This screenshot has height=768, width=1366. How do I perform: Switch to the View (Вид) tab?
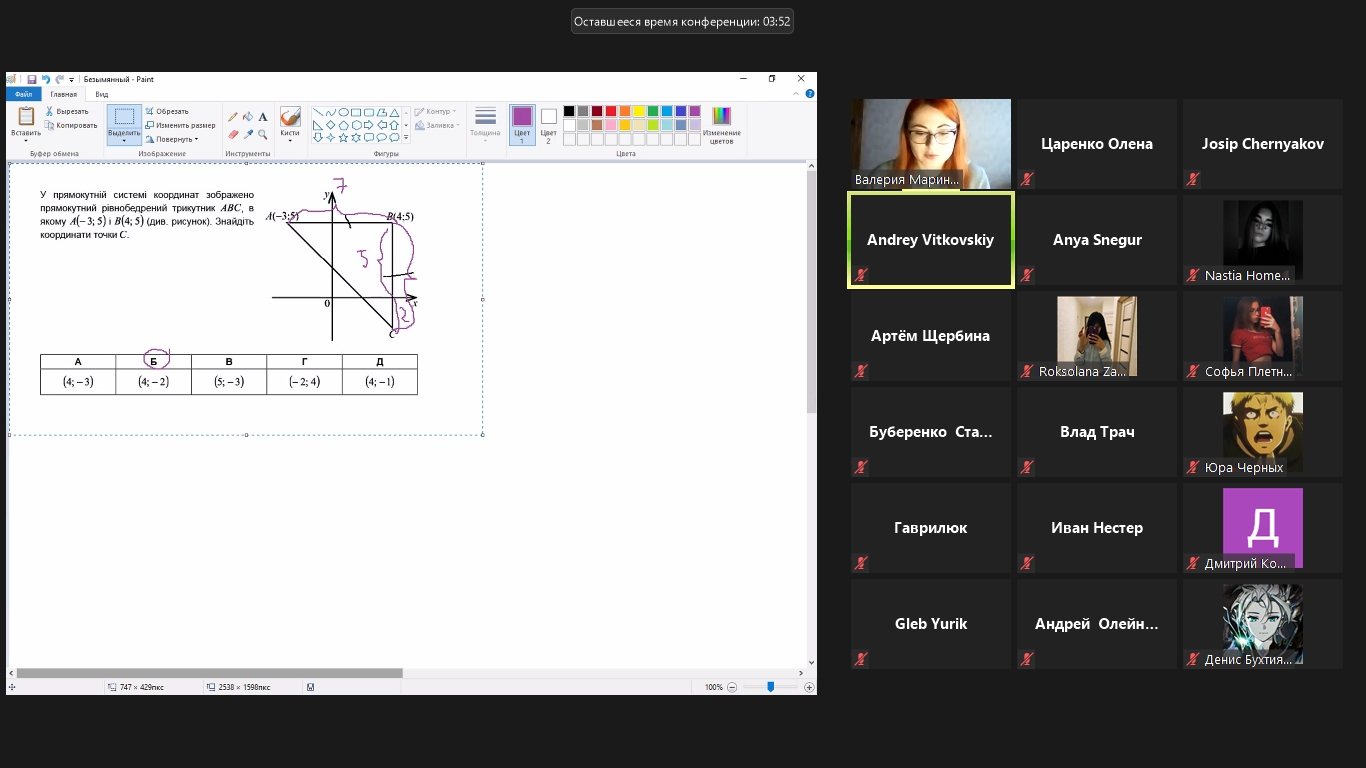(102, 94)
